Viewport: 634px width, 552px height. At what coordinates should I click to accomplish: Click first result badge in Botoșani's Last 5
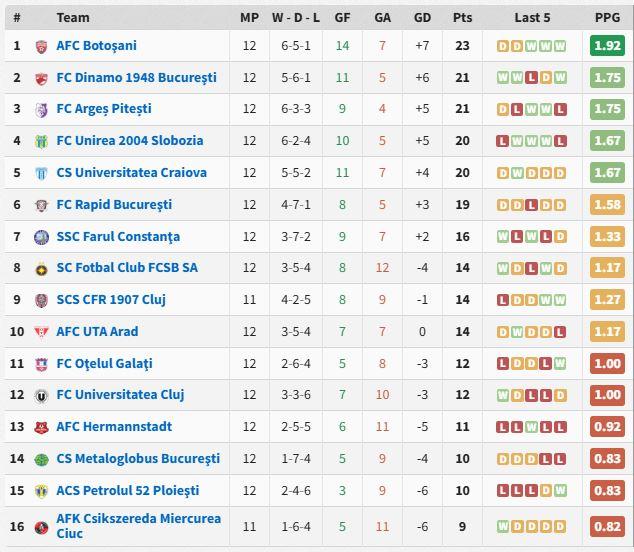503,46
